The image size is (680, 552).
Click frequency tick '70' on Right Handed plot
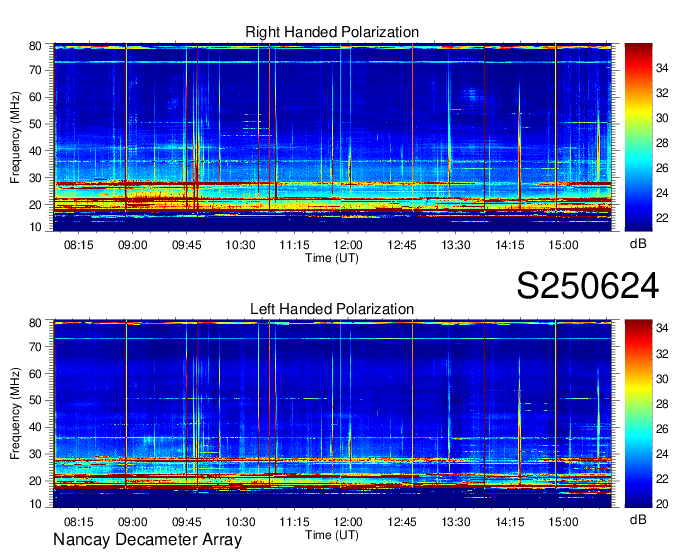[x=36, y=70]
